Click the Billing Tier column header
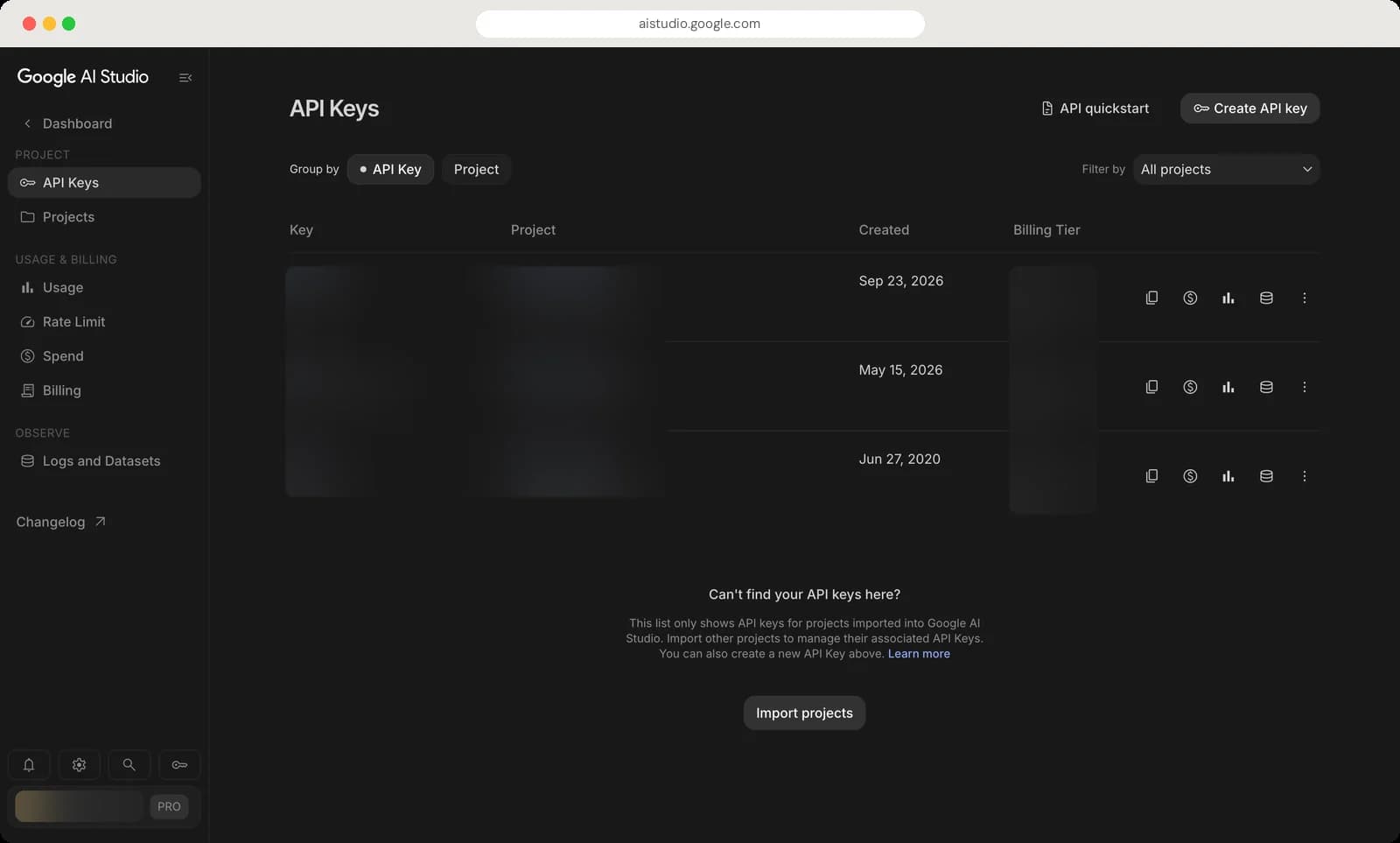Screen dimensions: 1400x843 pos(1046,230)
